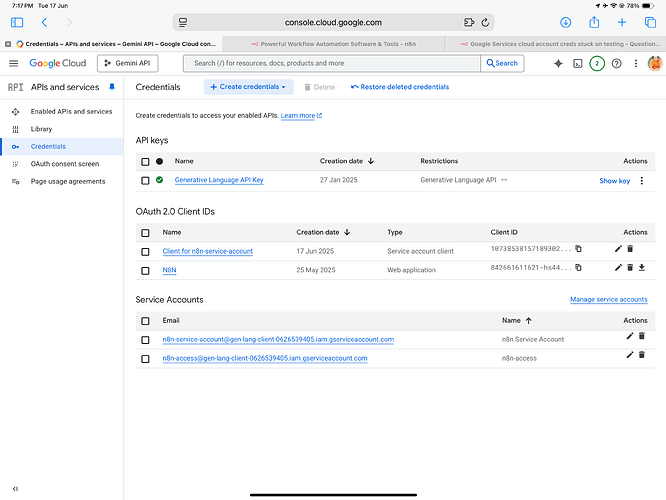The height and width of the screenshot is (500, 666).
Task: Edit the n8n Service Account row
Action: pyautogui.click(x=630, y=336)
